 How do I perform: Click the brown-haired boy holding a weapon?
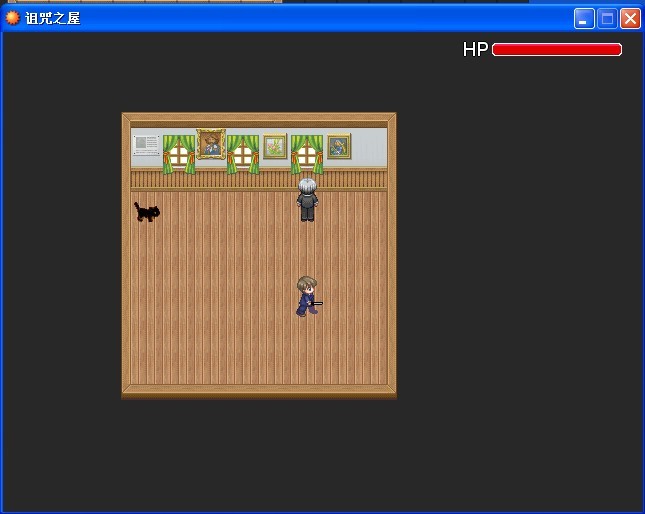309,296
